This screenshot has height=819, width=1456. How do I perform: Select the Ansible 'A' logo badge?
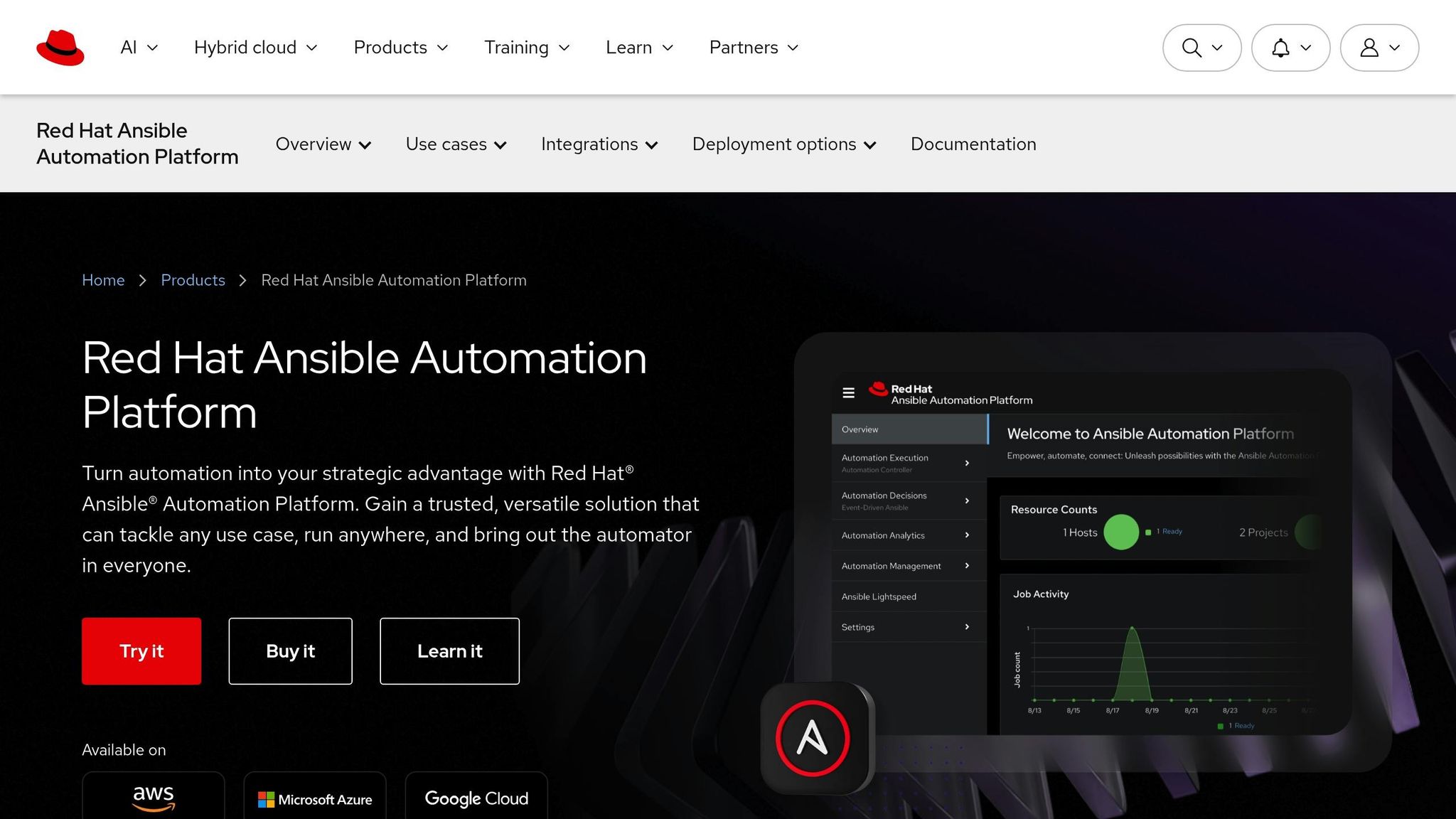click(x=815, y=737)
